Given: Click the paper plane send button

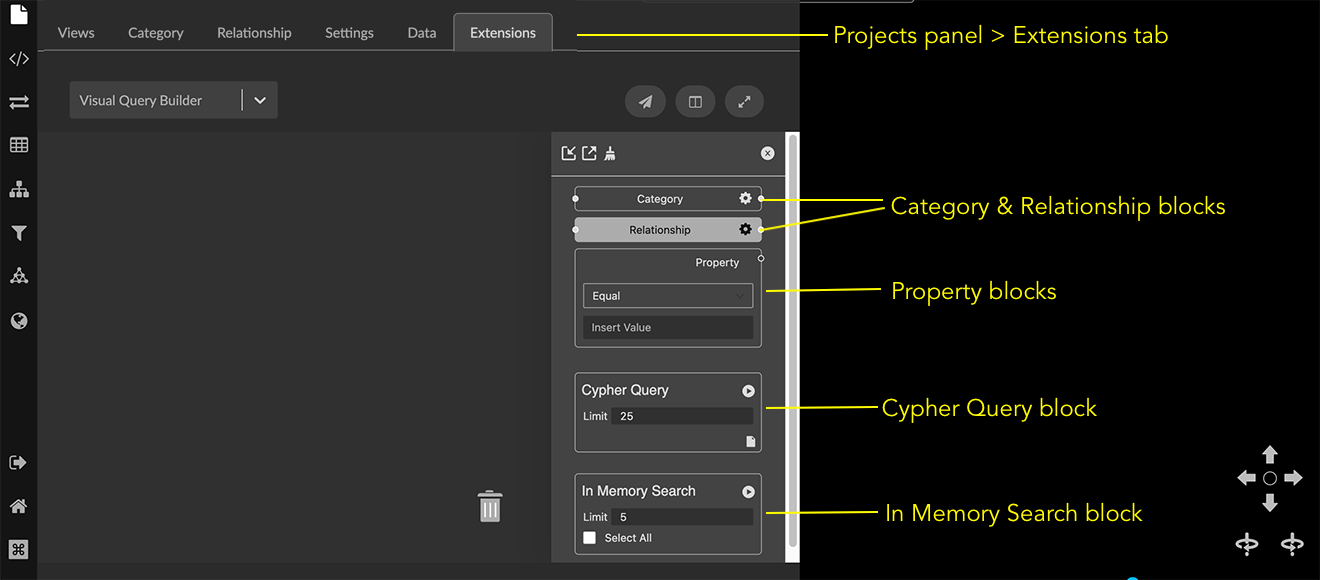Looking at the screenshot, I should (x=645, y=101).
